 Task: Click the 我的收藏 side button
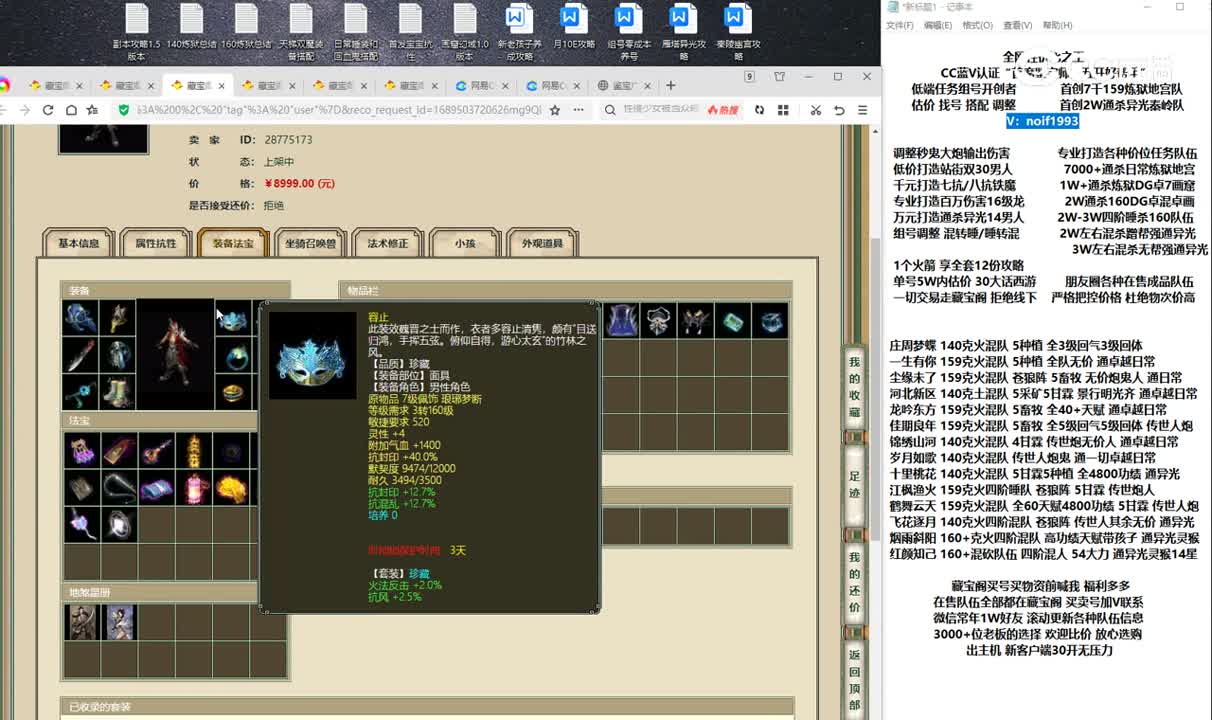[854, 386]
